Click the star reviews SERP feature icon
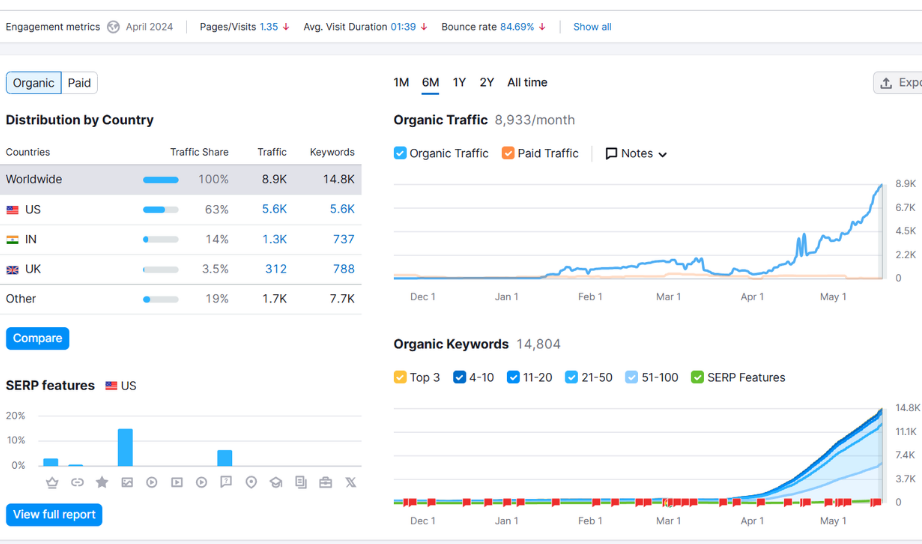Image resolution: width=922 pixels, height=544 pixels. (102, 482)
